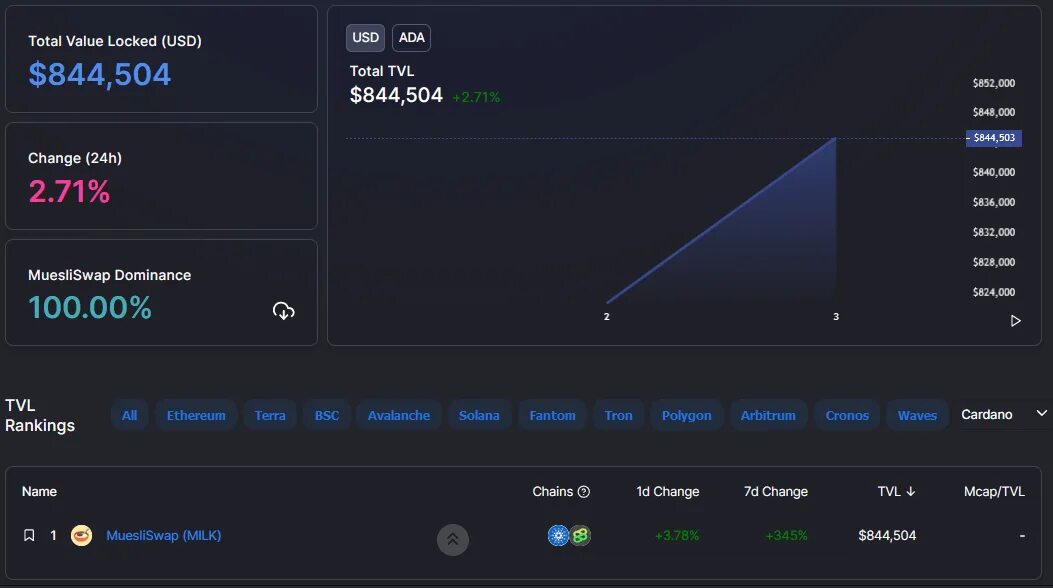Filter rankings by Solana
The image size is (1053, 588).
(479, 415)
